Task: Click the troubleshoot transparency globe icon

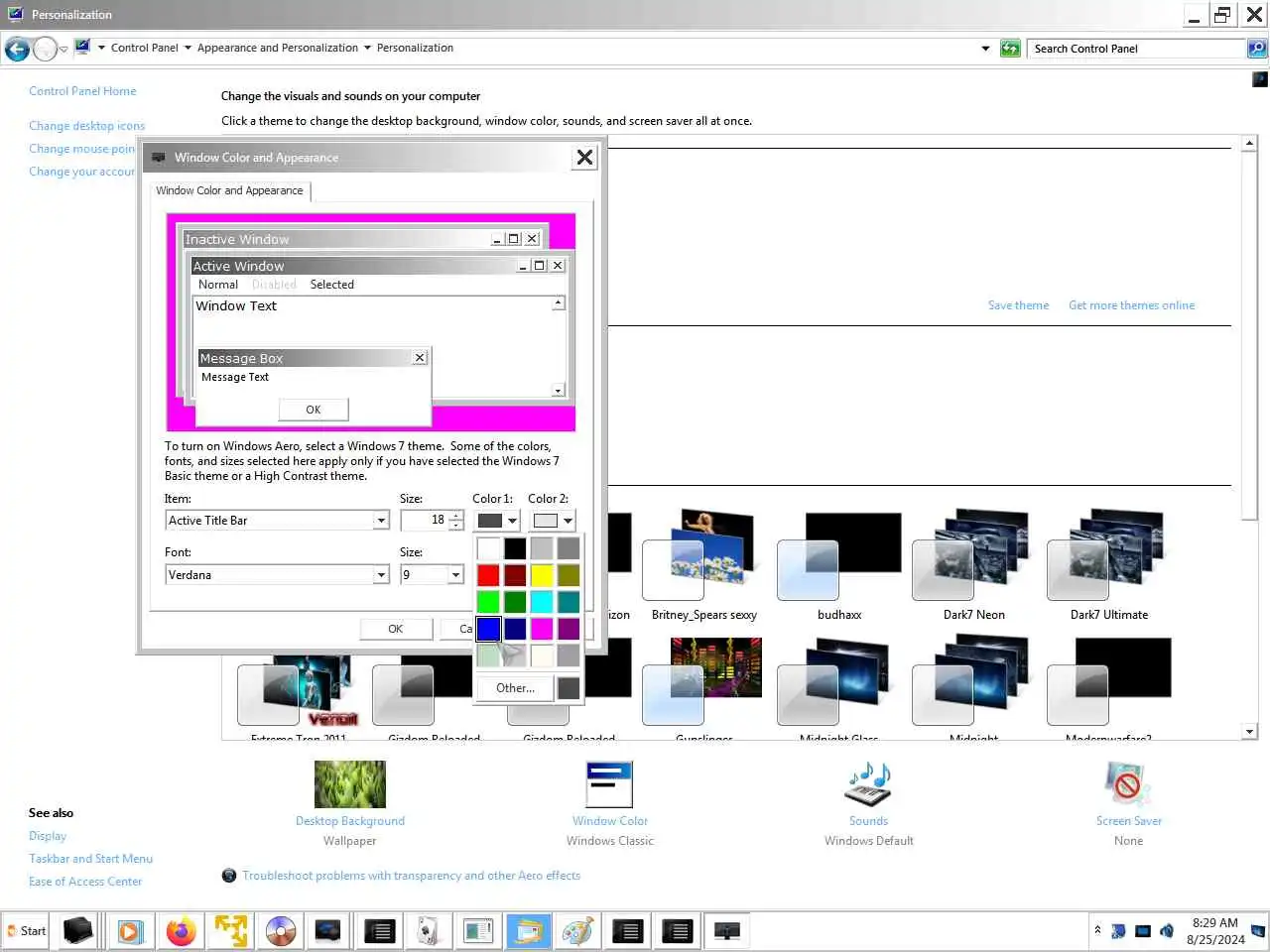Action: coord(229,876)
